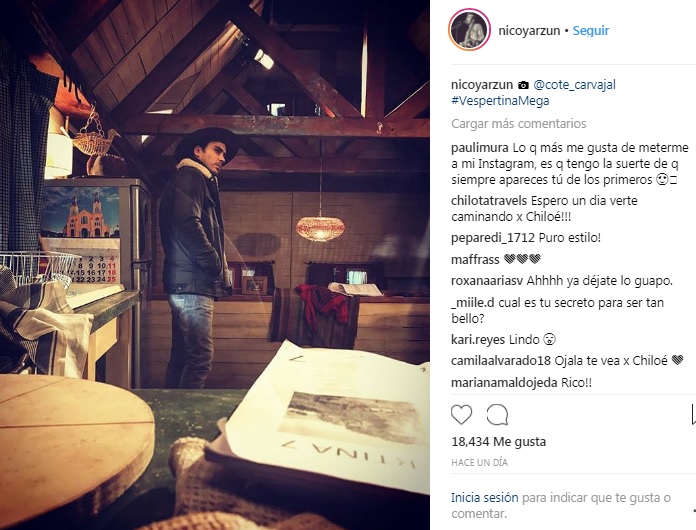
Task: Click the Inicia sesión login link
Action: click(x=485, y=498)
